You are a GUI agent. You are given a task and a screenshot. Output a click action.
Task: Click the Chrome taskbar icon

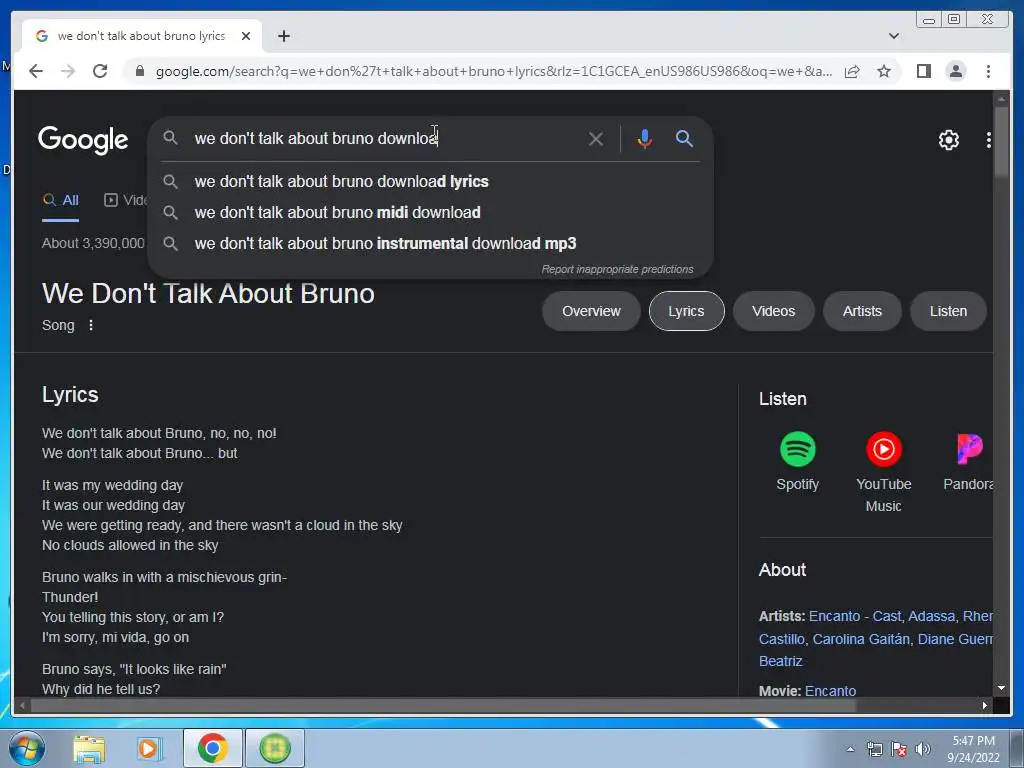pyautogui.click(x=213, y=748)
